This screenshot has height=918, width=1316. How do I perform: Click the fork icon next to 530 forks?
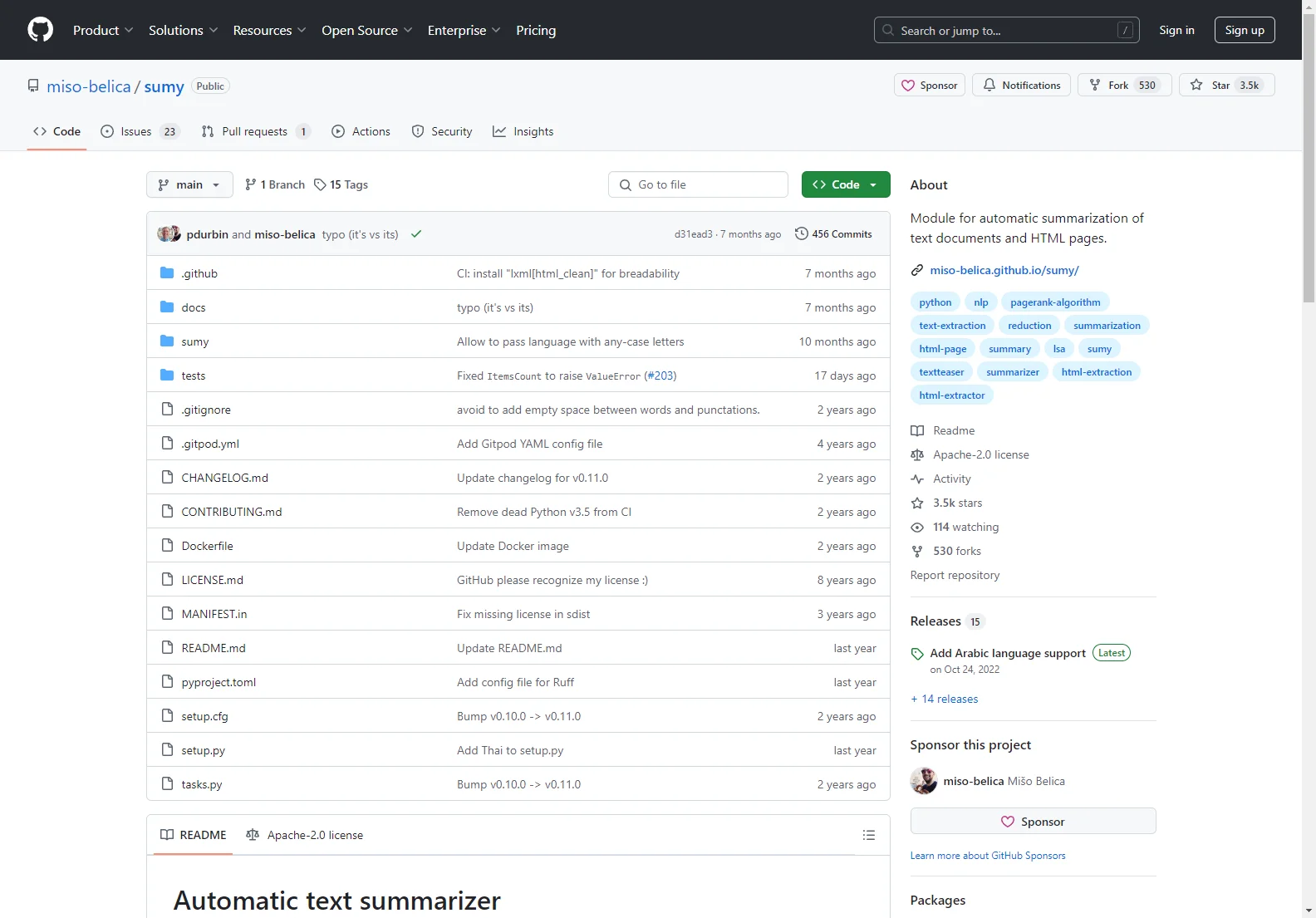tap(917, 552)
